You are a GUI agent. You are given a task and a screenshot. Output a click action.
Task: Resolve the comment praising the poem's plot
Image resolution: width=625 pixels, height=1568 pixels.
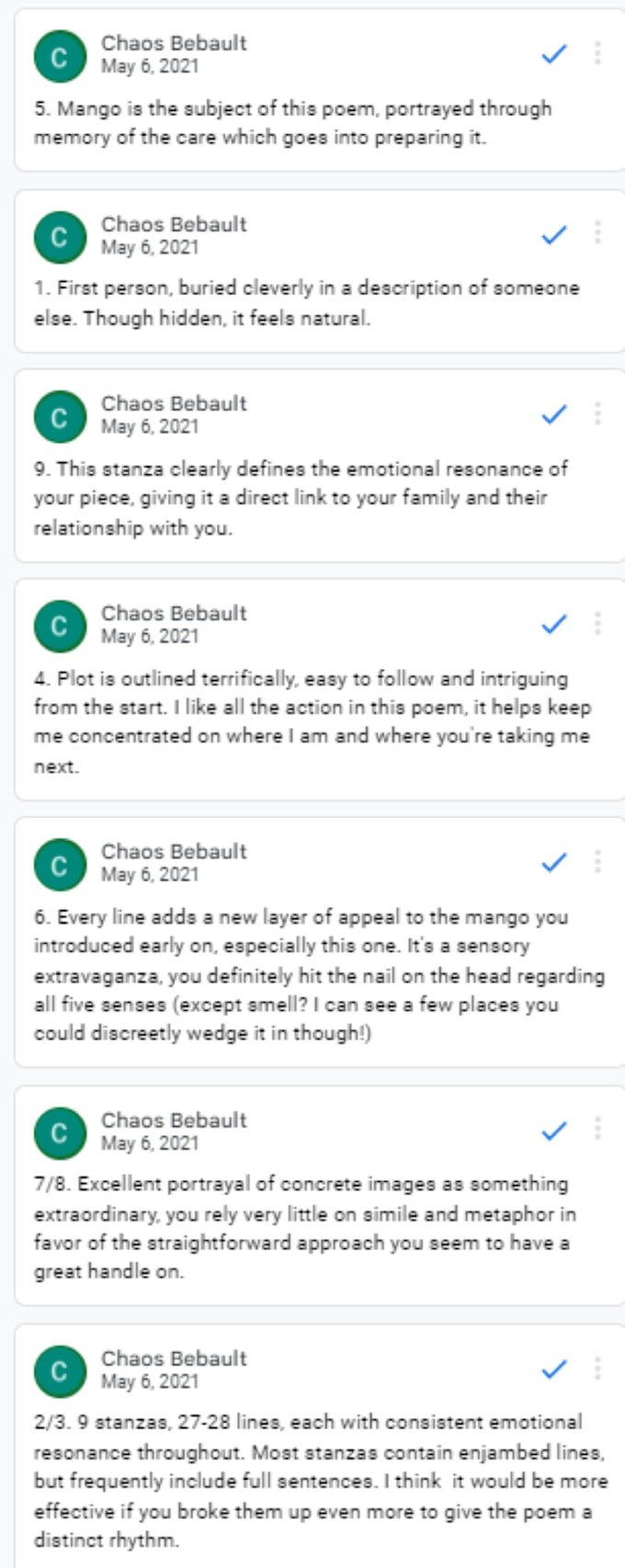(551, 624)
